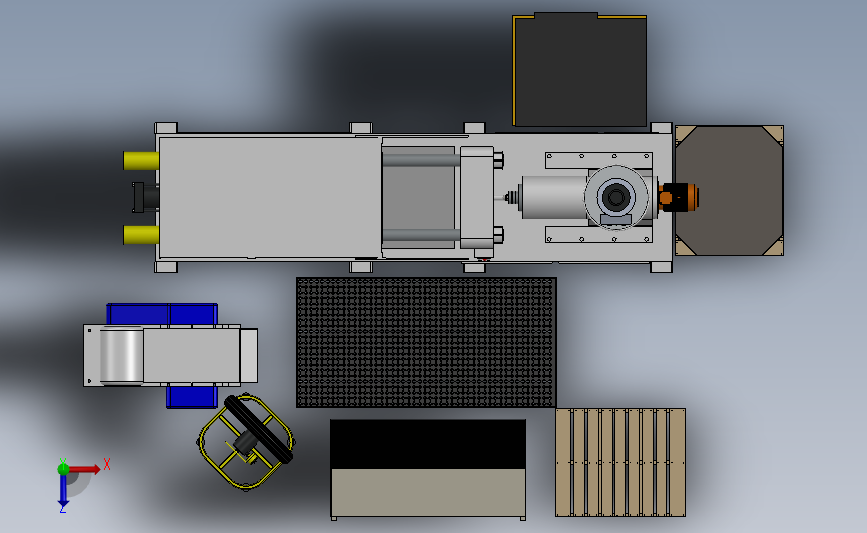Click the red X axis arrow of triad
Screen dimensions: 867x533
[85, 469]
